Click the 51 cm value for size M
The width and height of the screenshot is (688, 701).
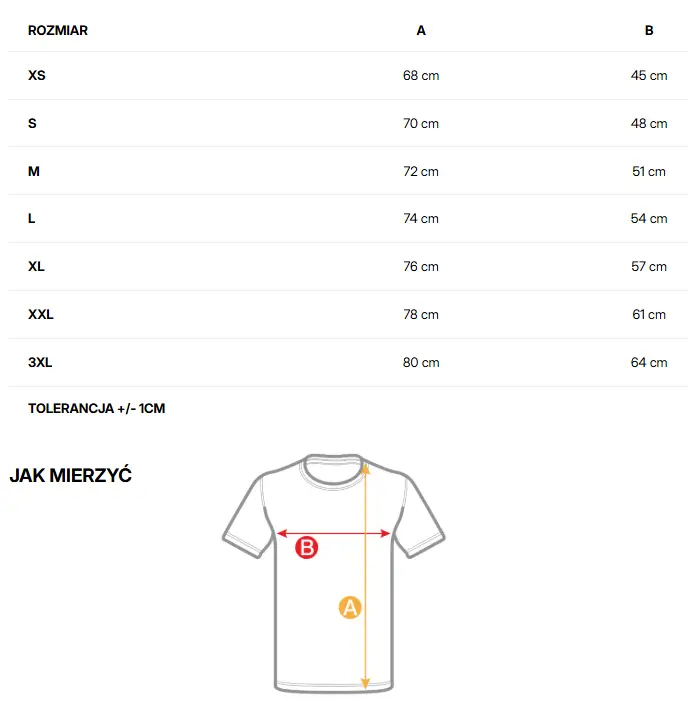point(649,172)
